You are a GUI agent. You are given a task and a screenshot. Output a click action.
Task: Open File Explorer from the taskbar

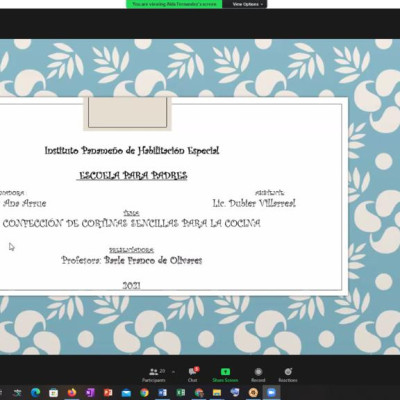(217, 393)
